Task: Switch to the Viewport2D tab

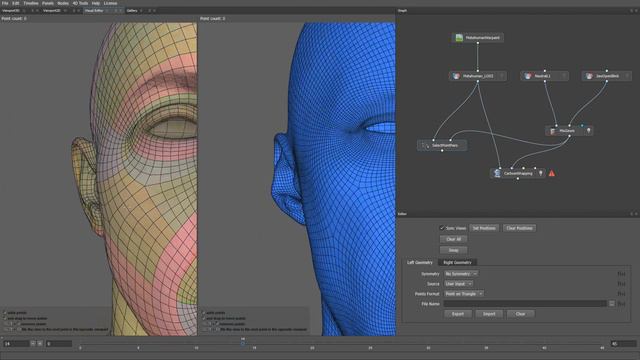Action: pyautogui.click(x=52, y=11)
